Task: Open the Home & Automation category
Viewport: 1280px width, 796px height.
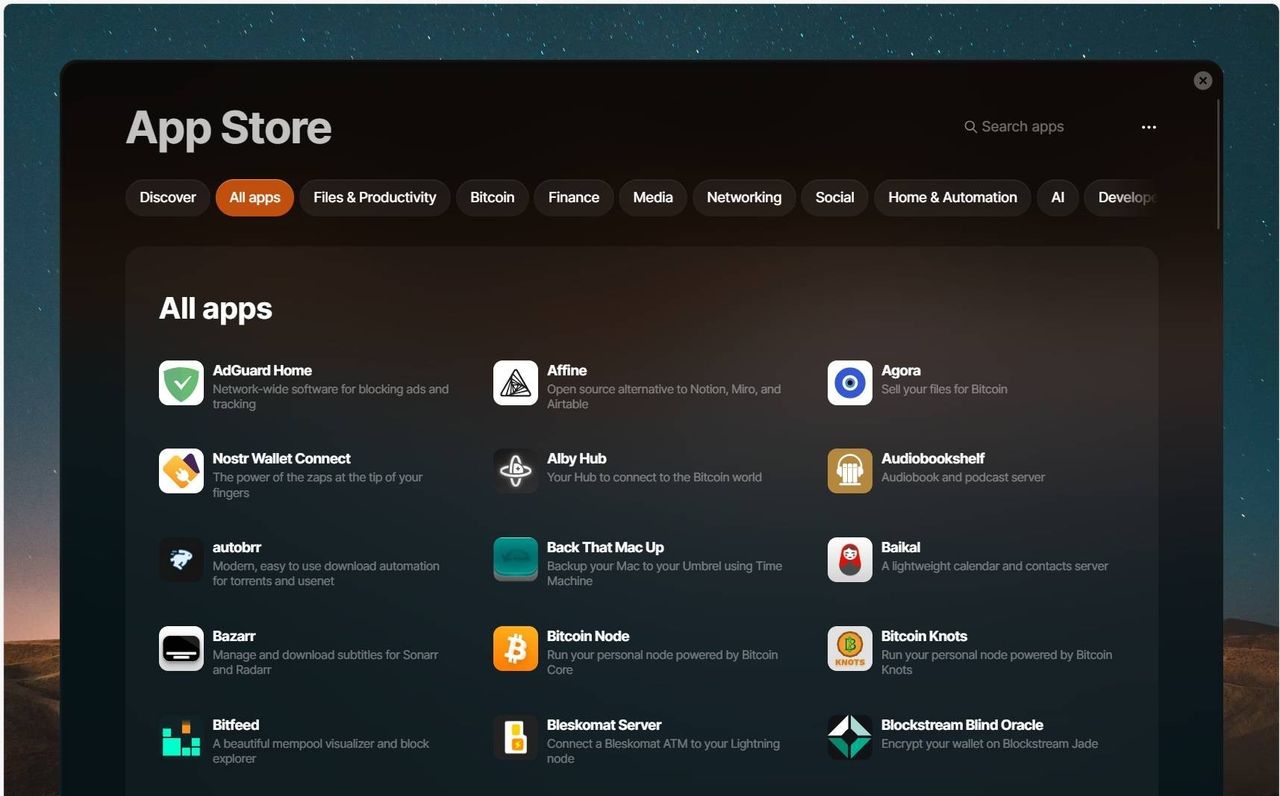Action: point(953,197)
